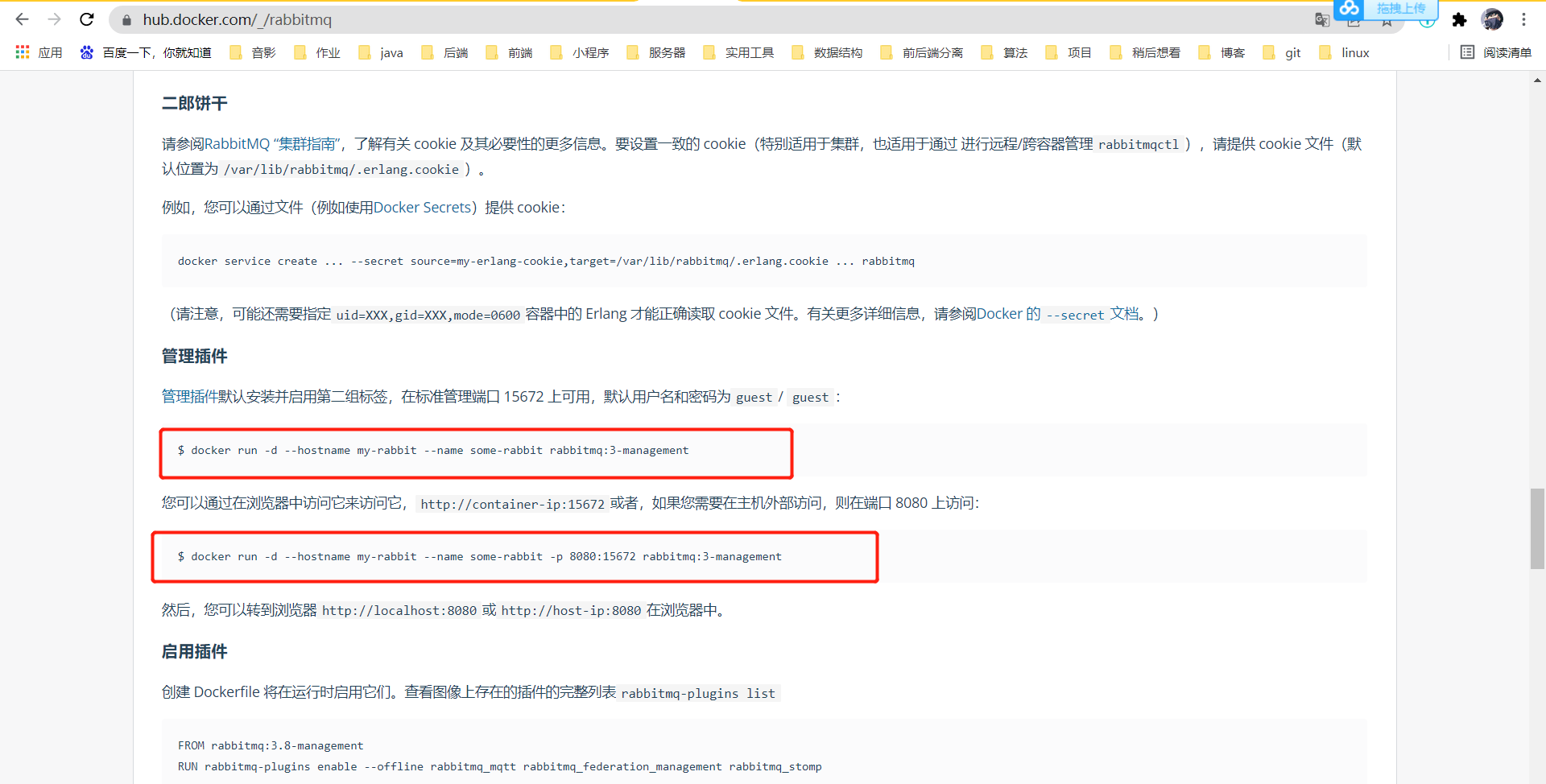The width and height of the screenshot is (1546, 784).
Task: Follow the Docker Secrets link
Action: (x=422, y=208)
